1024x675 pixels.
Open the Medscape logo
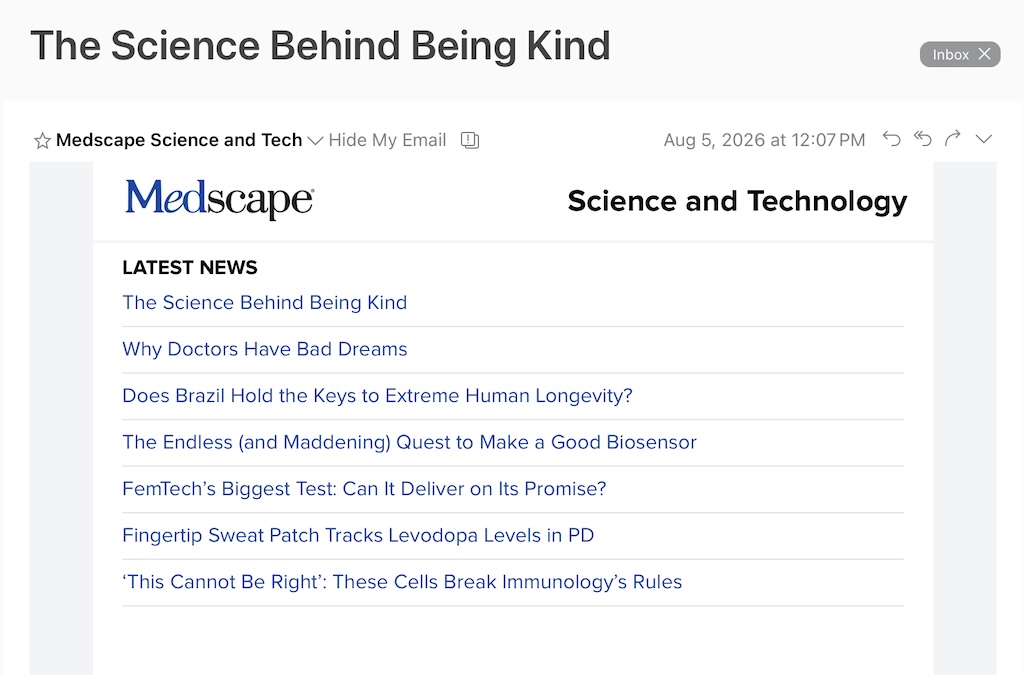[x=219, y=199]
